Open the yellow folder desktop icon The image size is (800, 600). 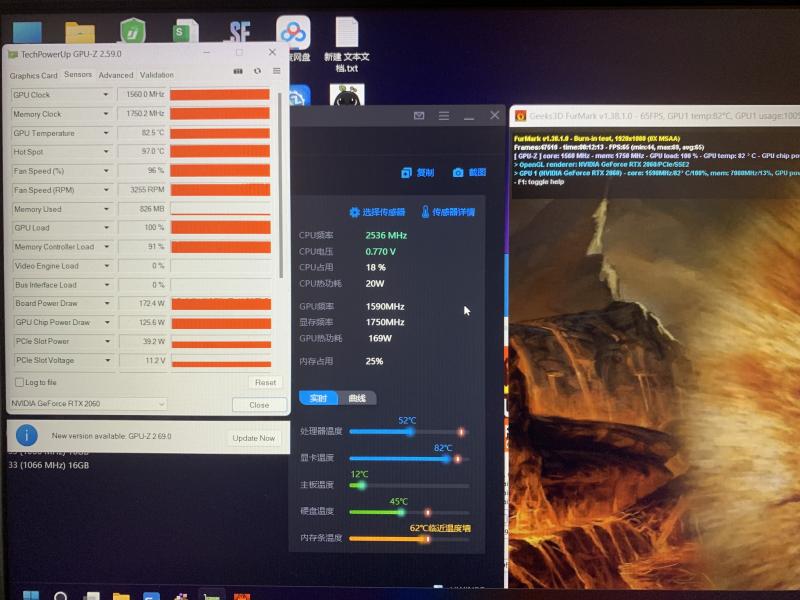pyautogui.click(x=80, y=32)
